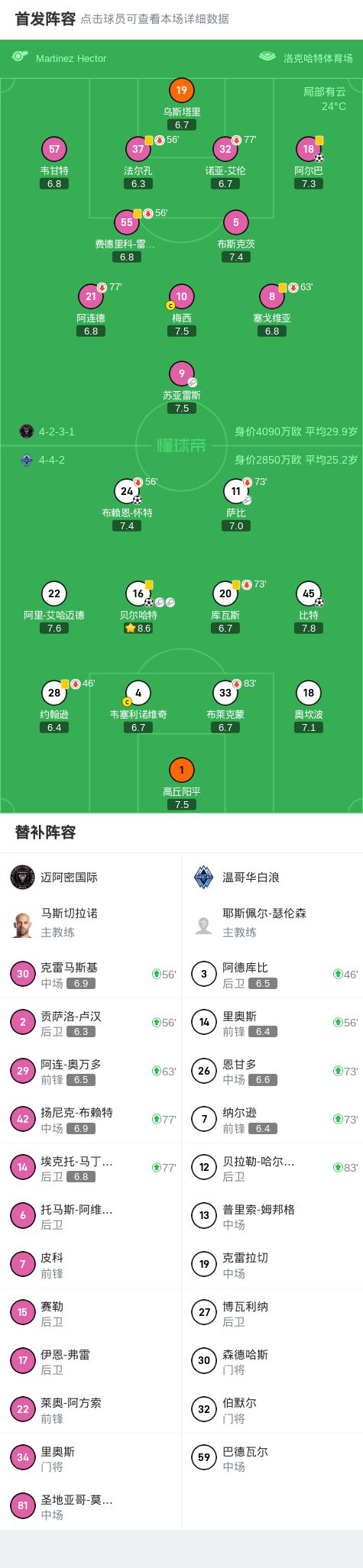Open Vancouver Whitecaps crest in substitutes
363x1568 pixels.
pyautogui.click(x=204, y=877)
